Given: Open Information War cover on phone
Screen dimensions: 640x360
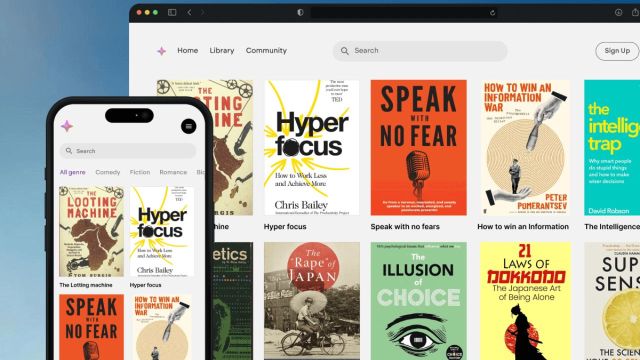Looking at the screenshot, I should [162, 327].
